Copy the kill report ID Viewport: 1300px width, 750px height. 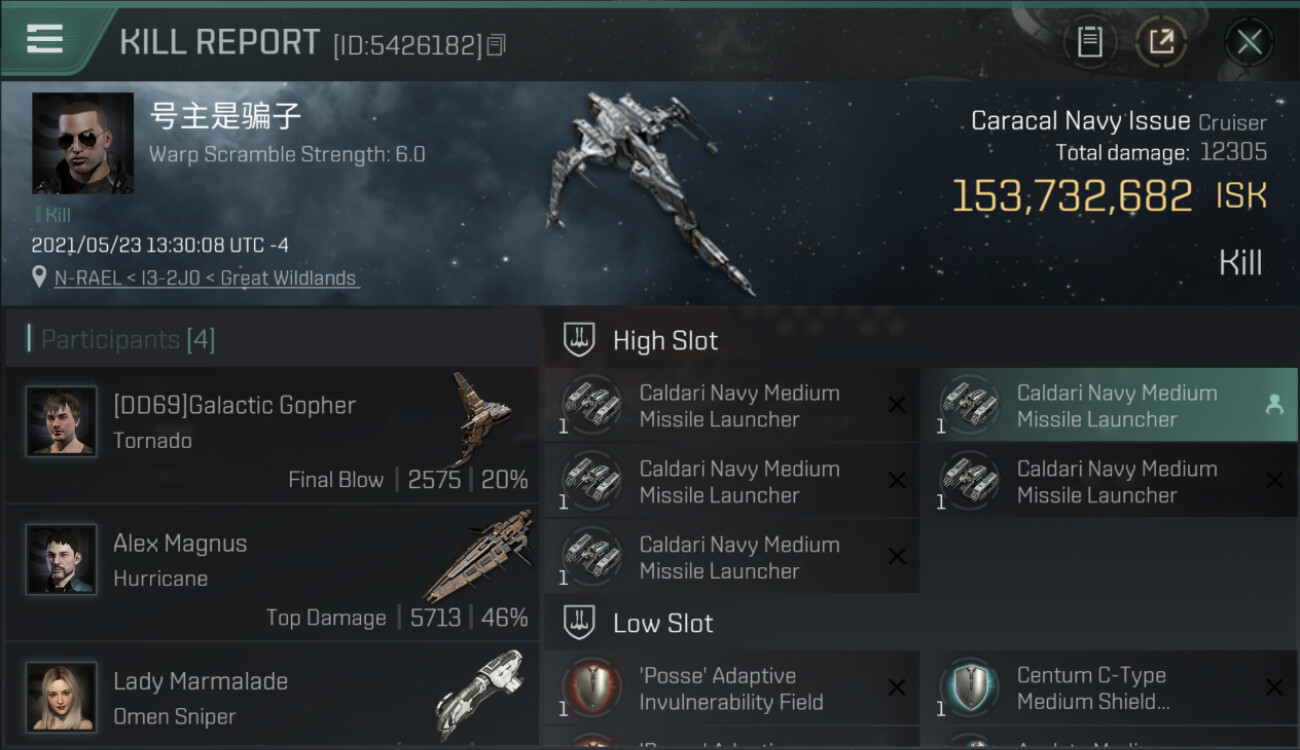click(x=497, y=45)
